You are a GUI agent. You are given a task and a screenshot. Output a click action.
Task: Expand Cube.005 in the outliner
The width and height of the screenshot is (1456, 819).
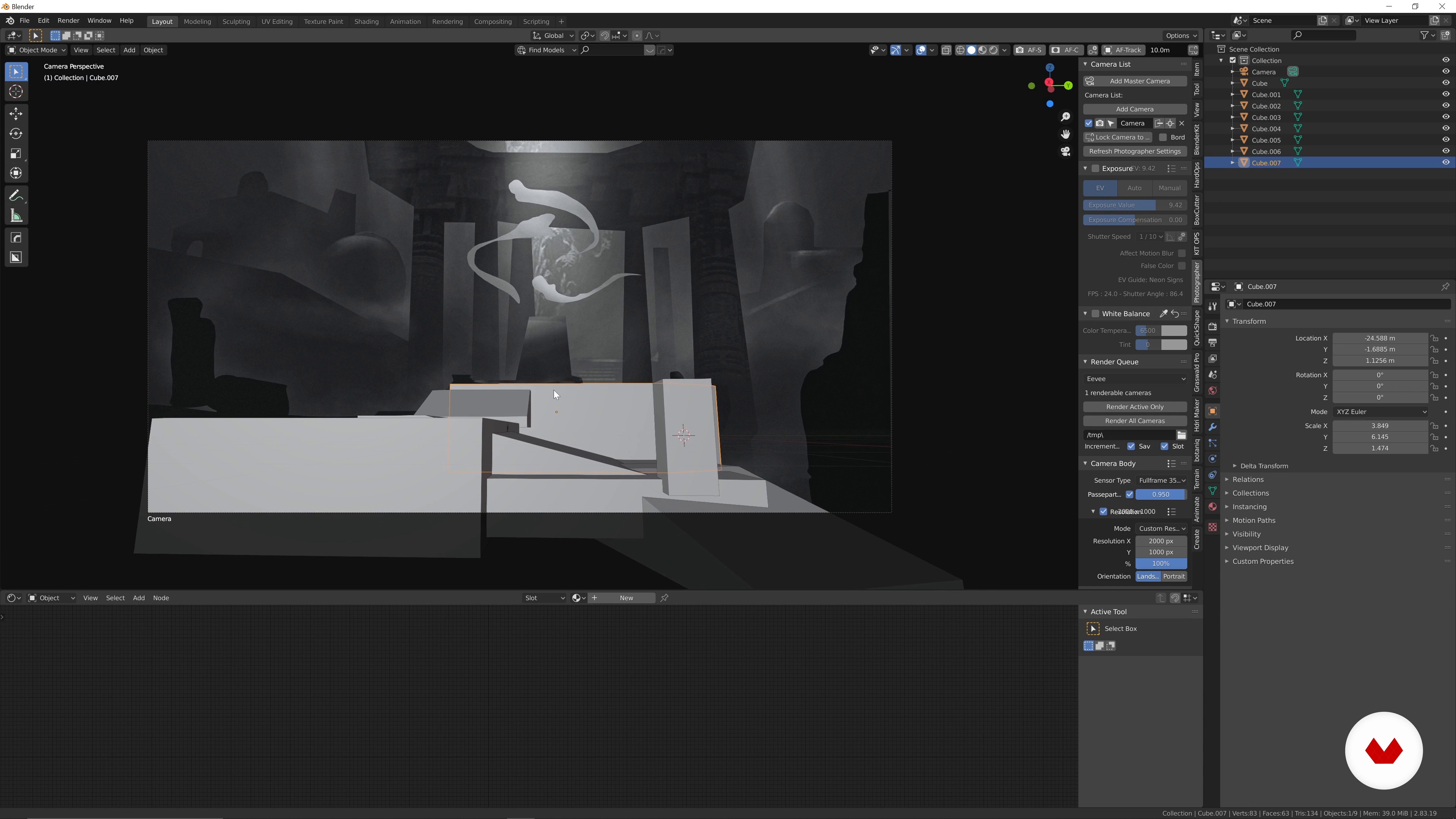point(1233,140)
